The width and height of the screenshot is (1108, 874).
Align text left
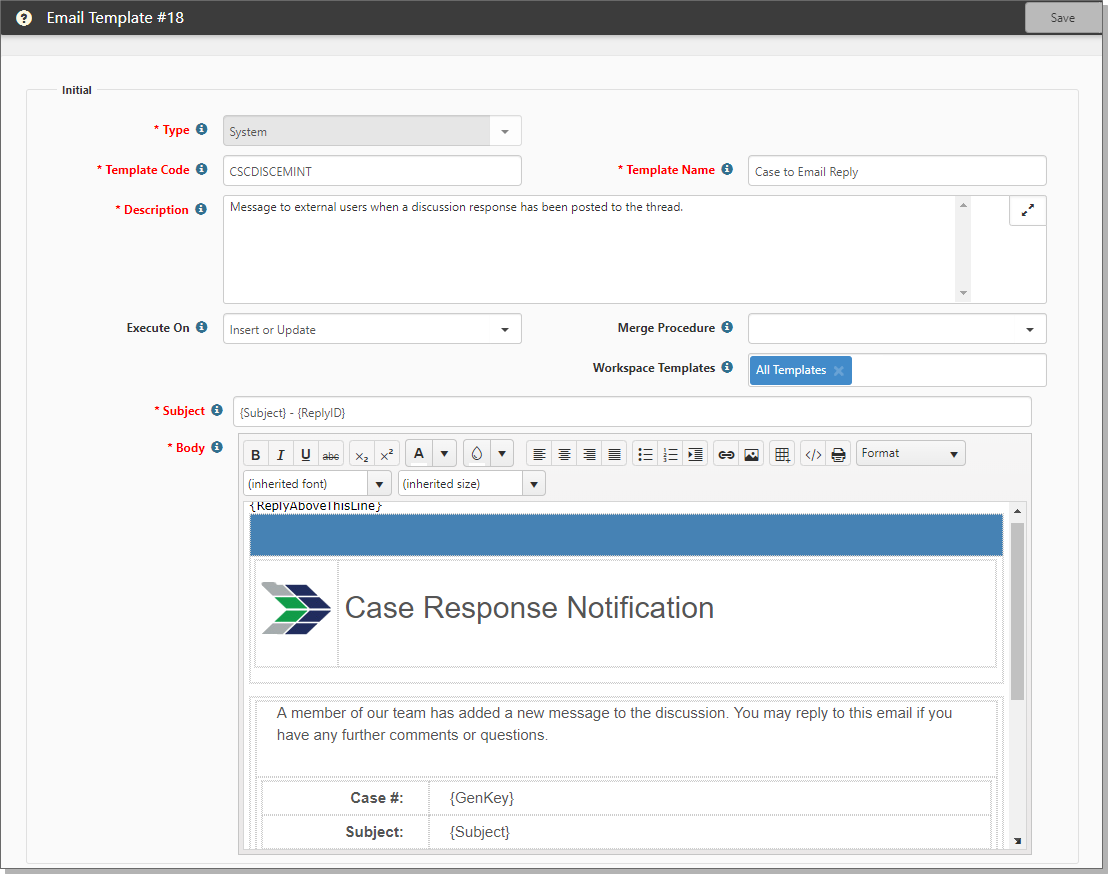(x=539, y=454)
